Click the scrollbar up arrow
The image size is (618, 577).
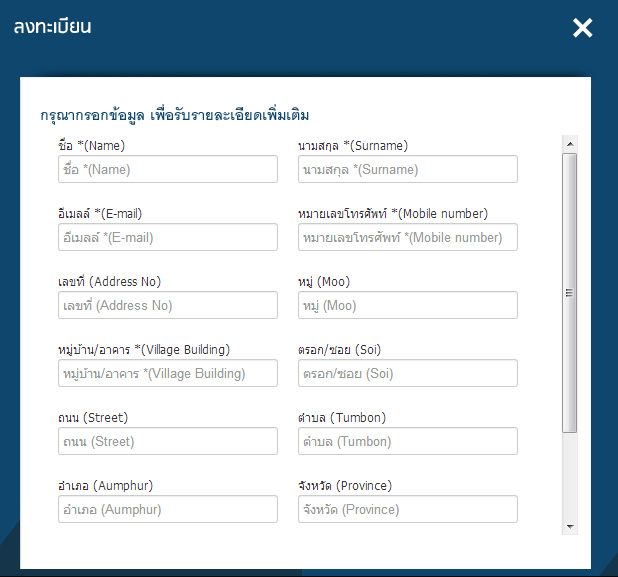tap(570, 143)
